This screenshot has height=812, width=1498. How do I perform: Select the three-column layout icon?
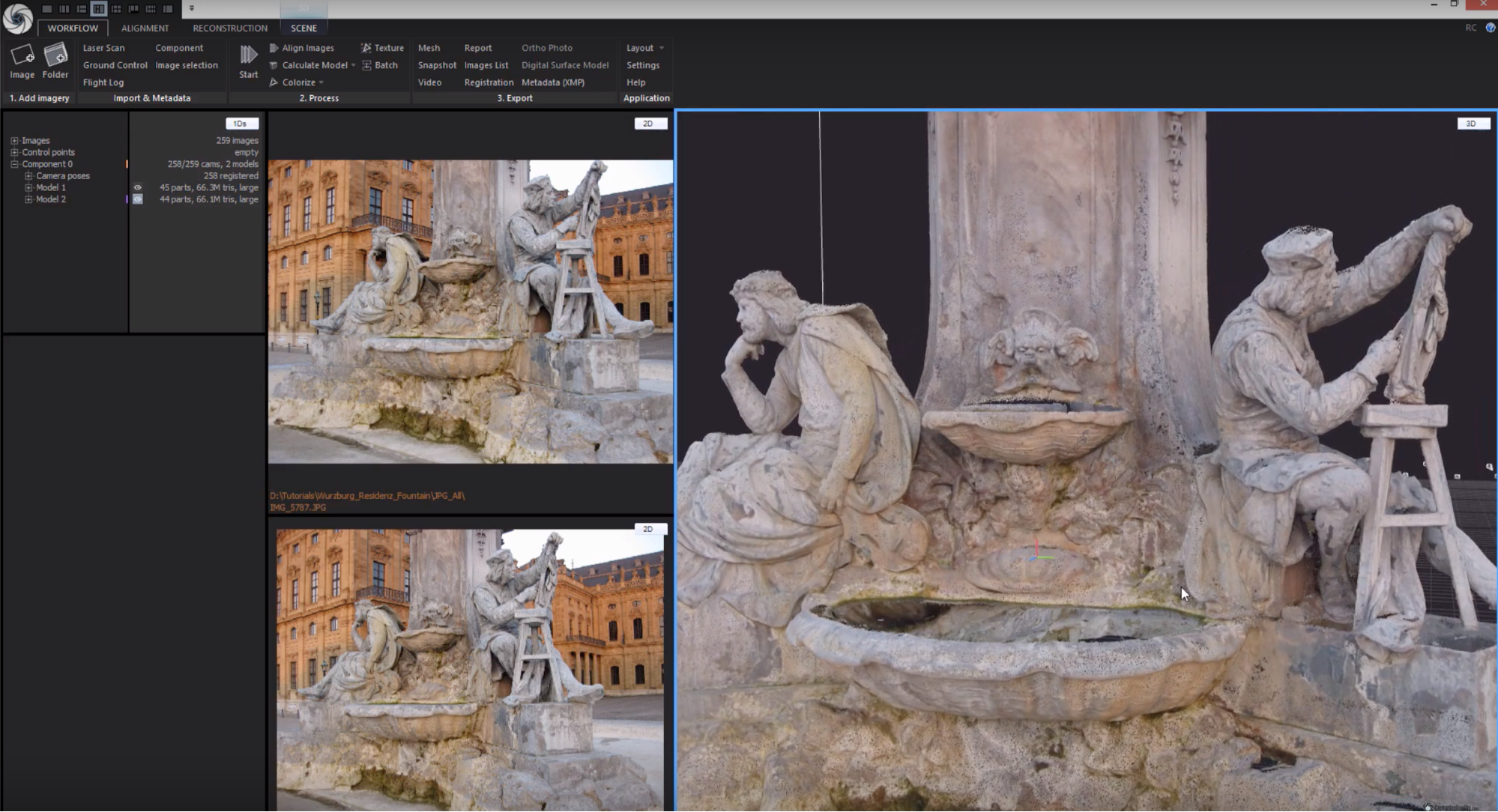64,8
